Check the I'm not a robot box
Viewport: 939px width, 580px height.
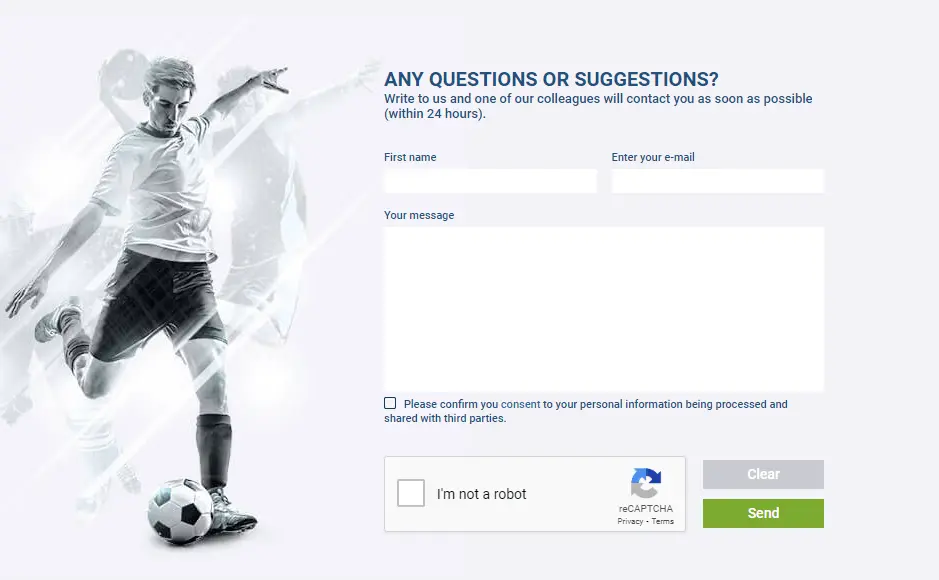410,493
